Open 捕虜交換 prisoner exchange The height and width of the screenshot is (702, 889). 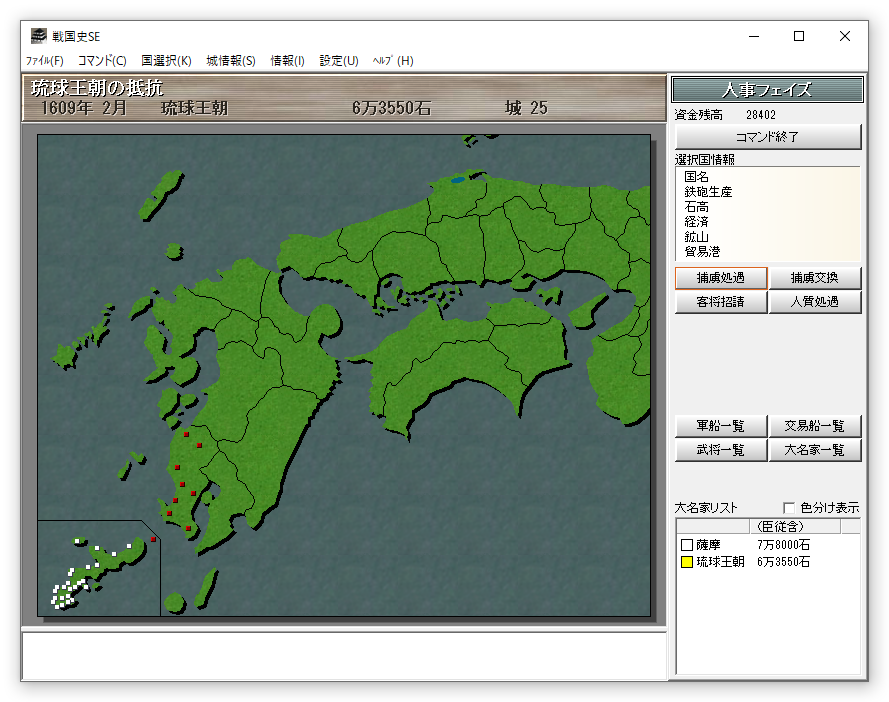pos(814,278)
